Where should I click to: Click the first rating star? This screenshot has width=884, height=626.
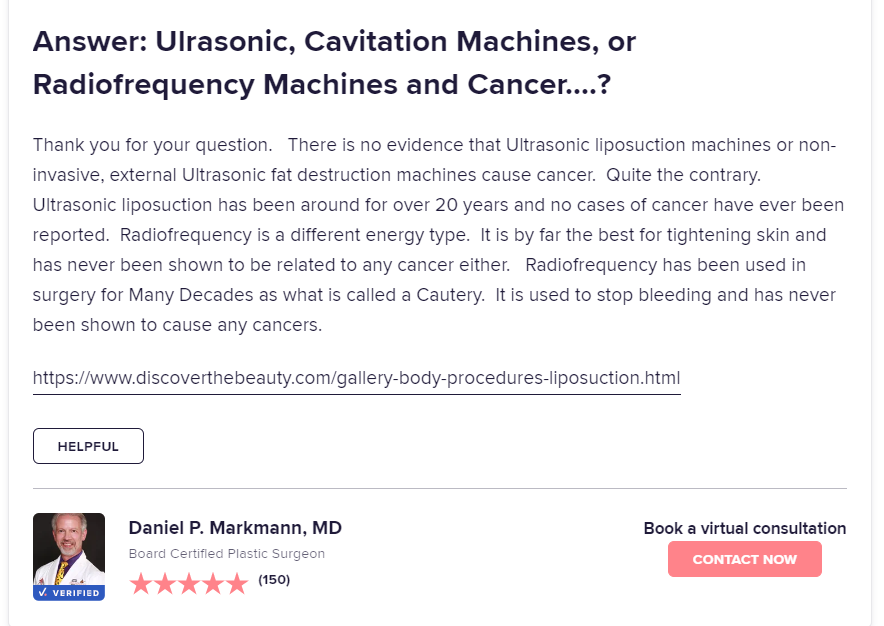[141, 584]
